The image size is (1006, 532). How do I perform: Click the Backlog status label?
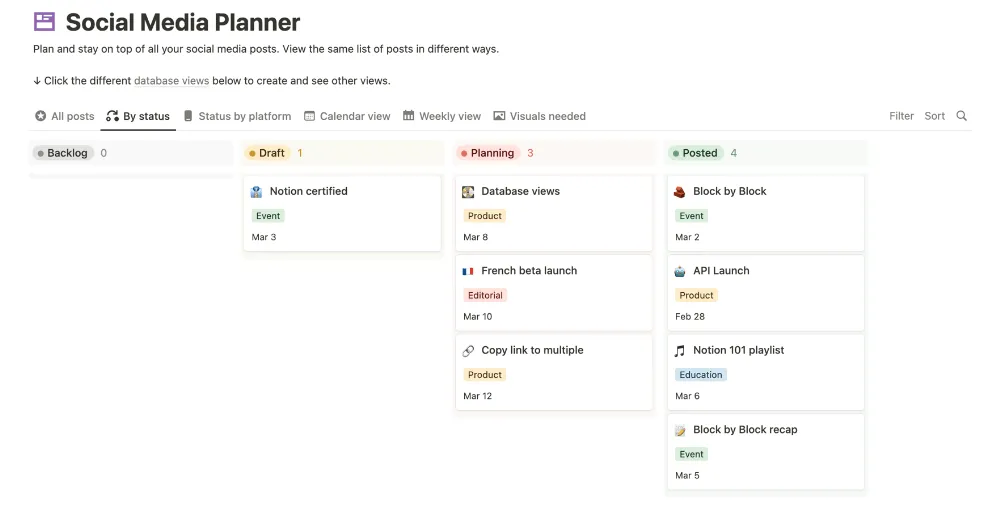click(63, 153)
